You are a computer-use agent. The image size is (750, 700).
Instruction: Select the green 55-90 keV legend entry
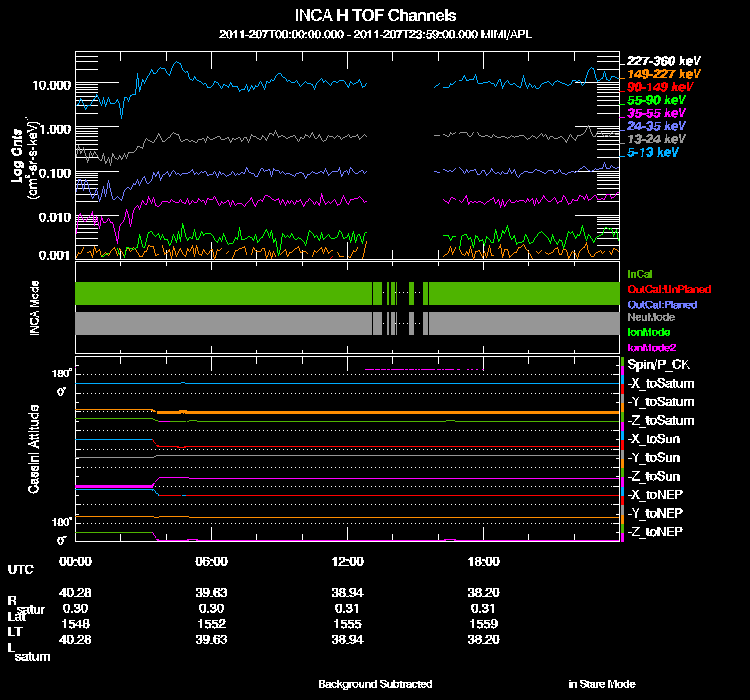(656, 100)
